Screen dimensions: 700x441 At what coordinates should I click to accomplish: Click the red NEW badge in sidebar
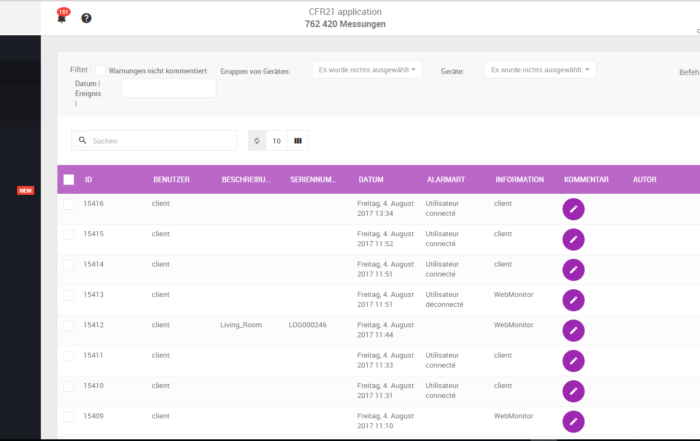tap(25, 191)
